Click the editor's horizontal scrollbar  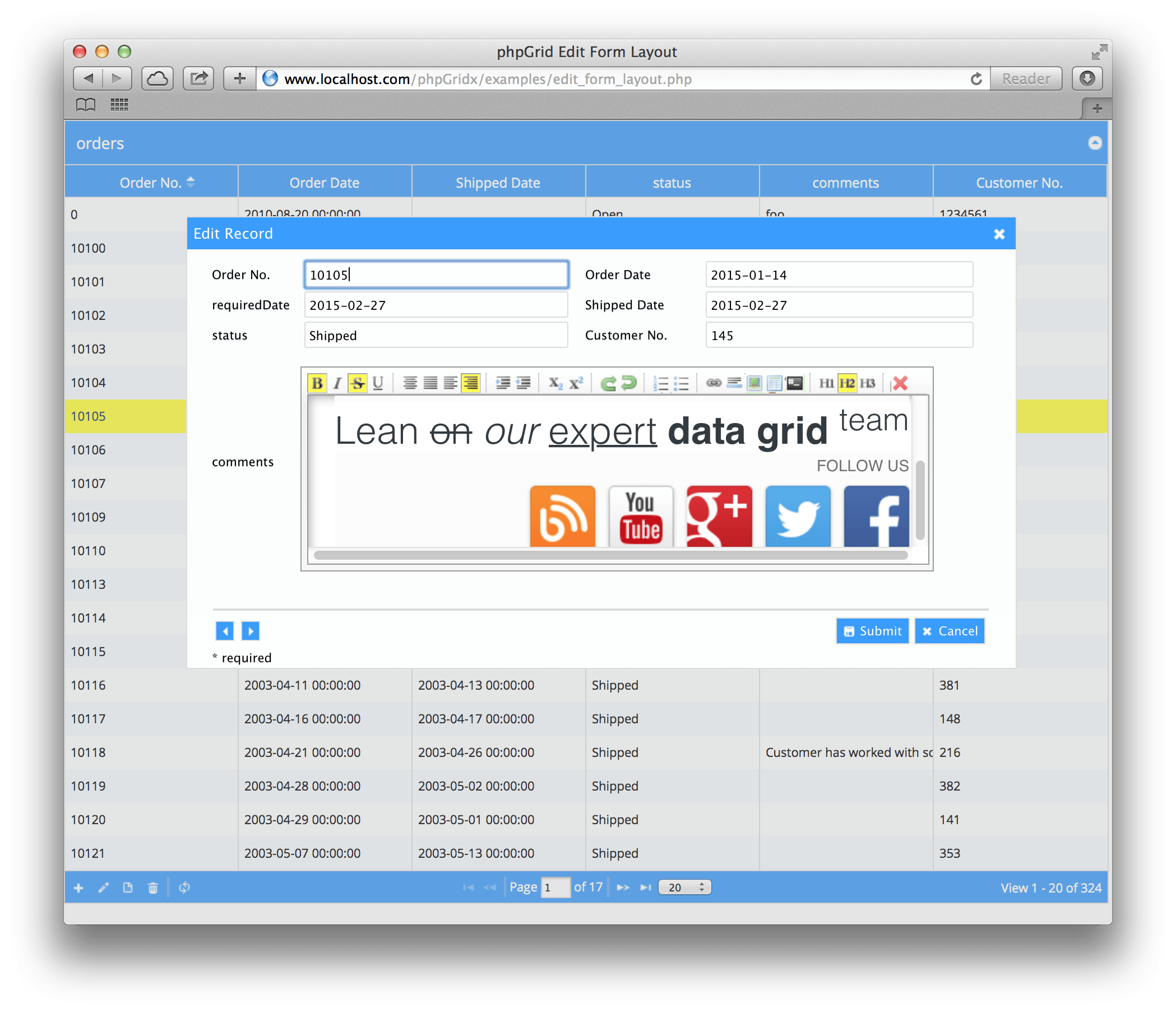(x=611, y=555)
